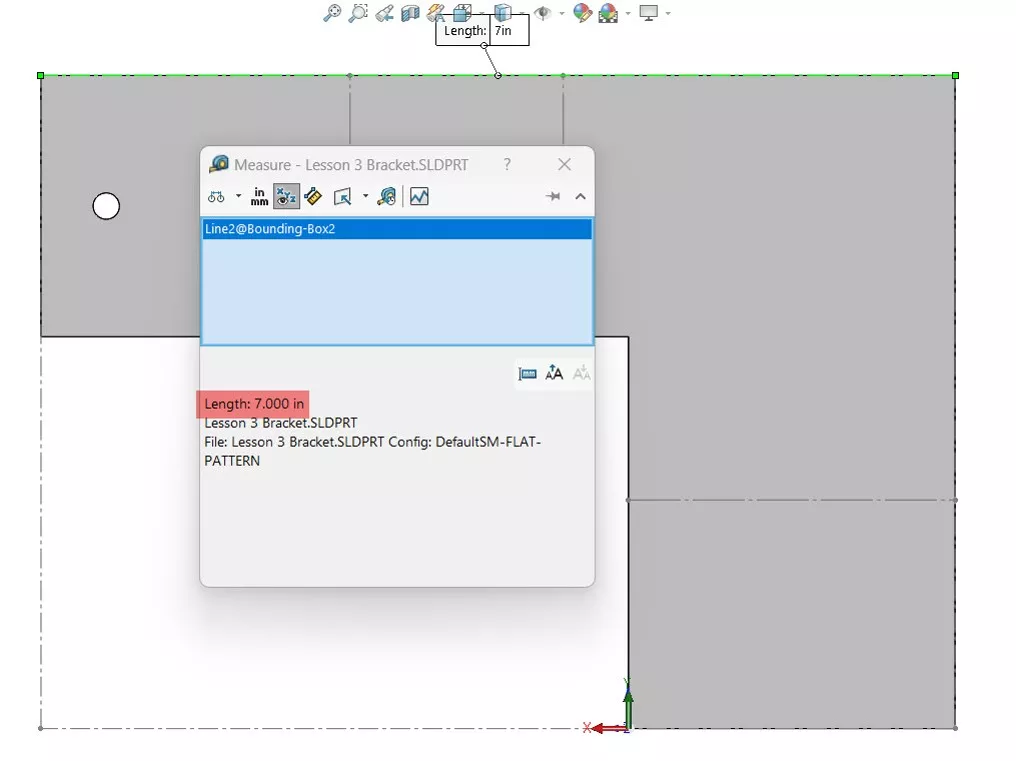The width and height of the screenshot is (1016, 761).
Task: Open the Display Style cube icon
Action: (x=503, y=10)
